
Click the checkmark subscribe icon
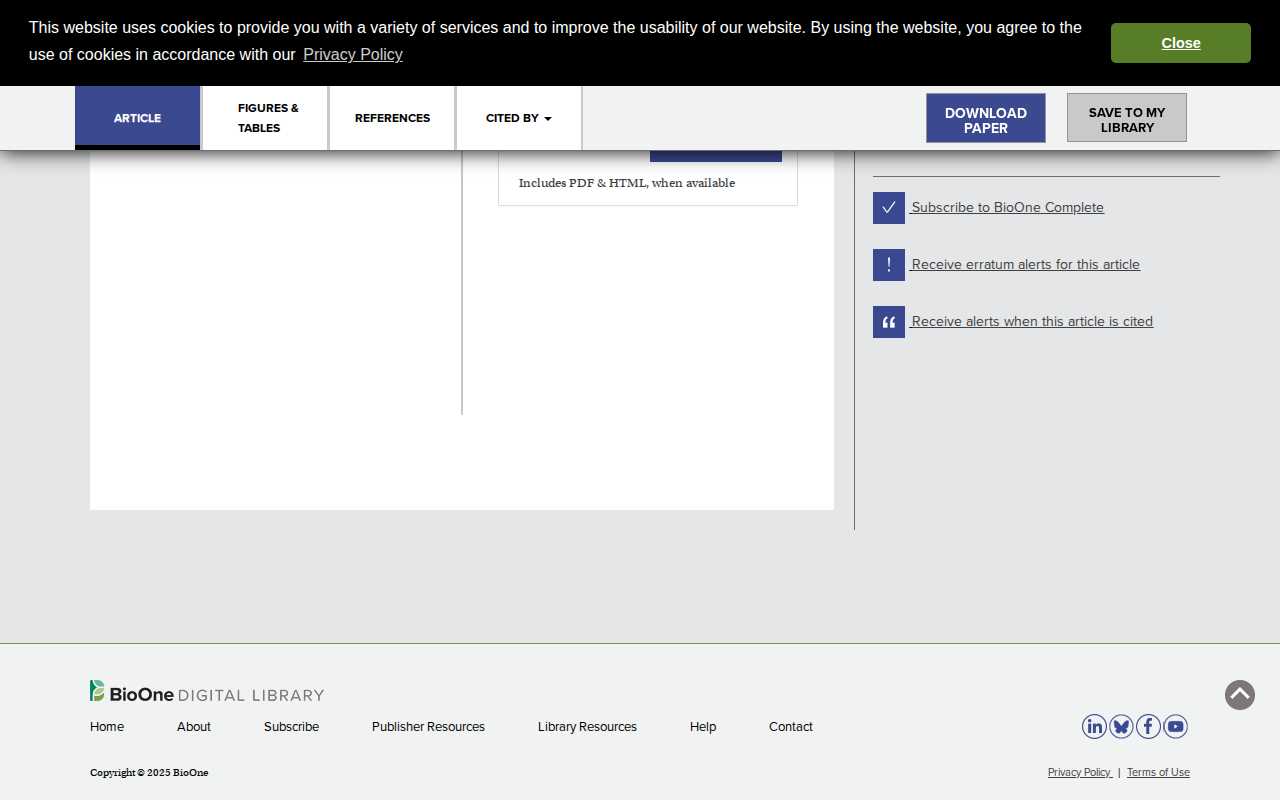(x=889, y=208)
